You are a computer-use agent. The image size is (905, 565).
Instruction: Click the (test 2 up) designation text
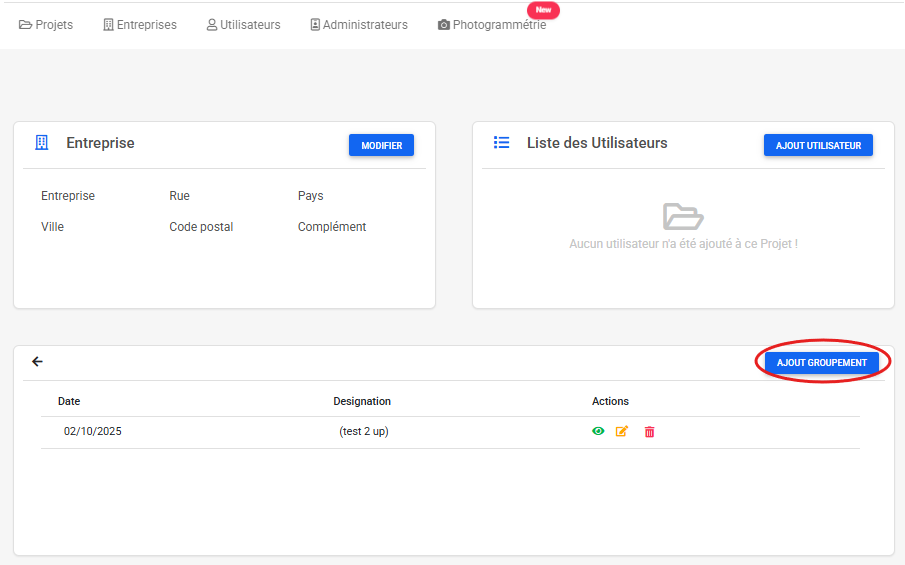[x=362, y=432]
